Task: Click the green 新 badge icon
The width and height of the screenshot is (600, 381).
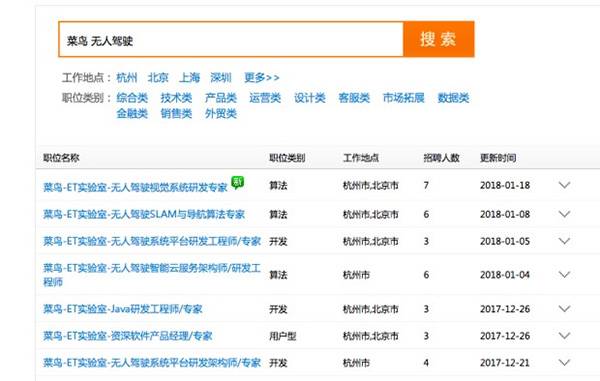Action: tap(237, 182)
